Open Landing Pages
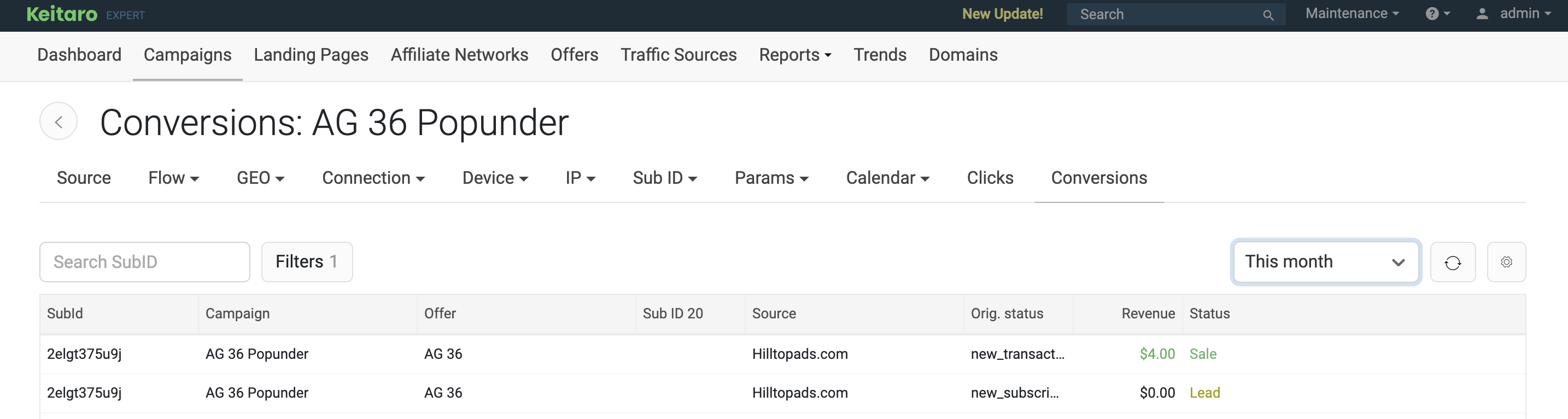Screen dimensions: 1568x419 pyautogui.click(x=311, y=55)
